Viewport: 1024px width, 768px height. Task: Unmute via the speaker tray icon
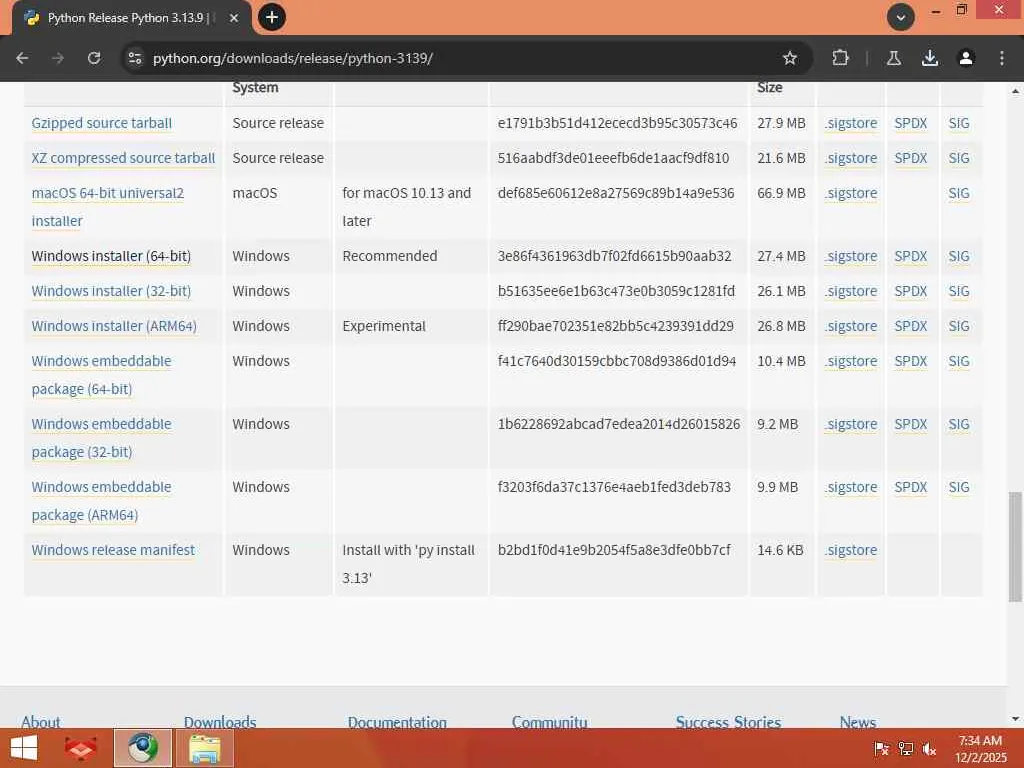coord(929,749)
